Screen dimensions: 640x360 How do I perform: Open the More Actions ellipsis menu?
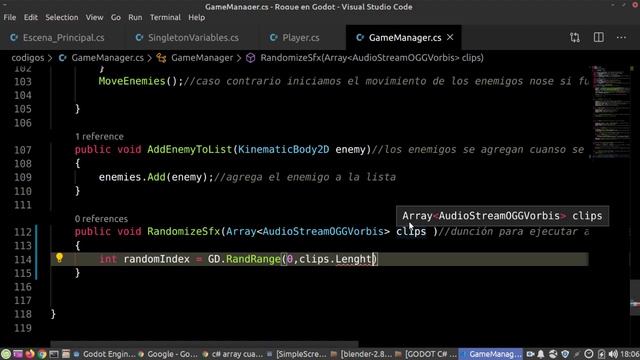(621, 38)
